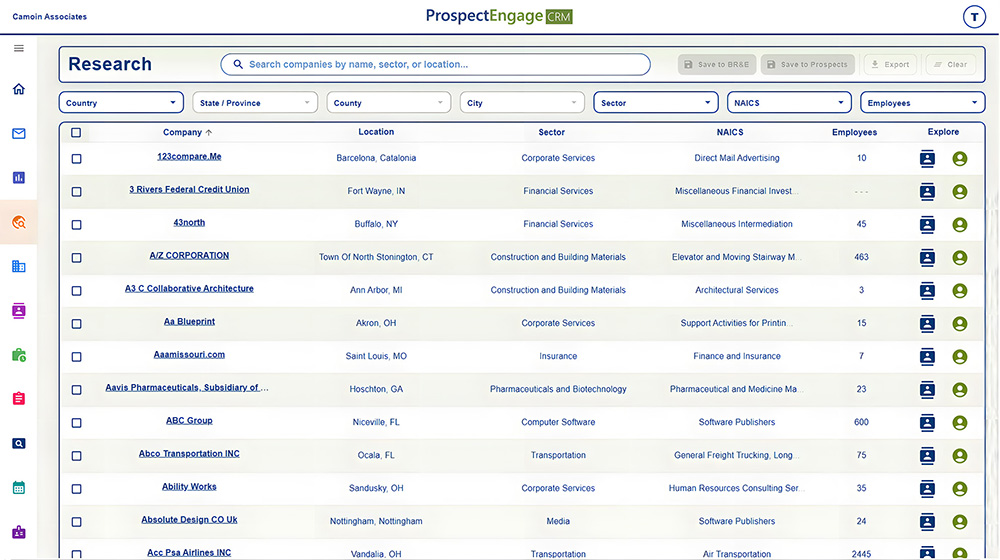Expand the NAICS filter dropdown
Viewport: 1000px width, 560px height.
point(789,103)
